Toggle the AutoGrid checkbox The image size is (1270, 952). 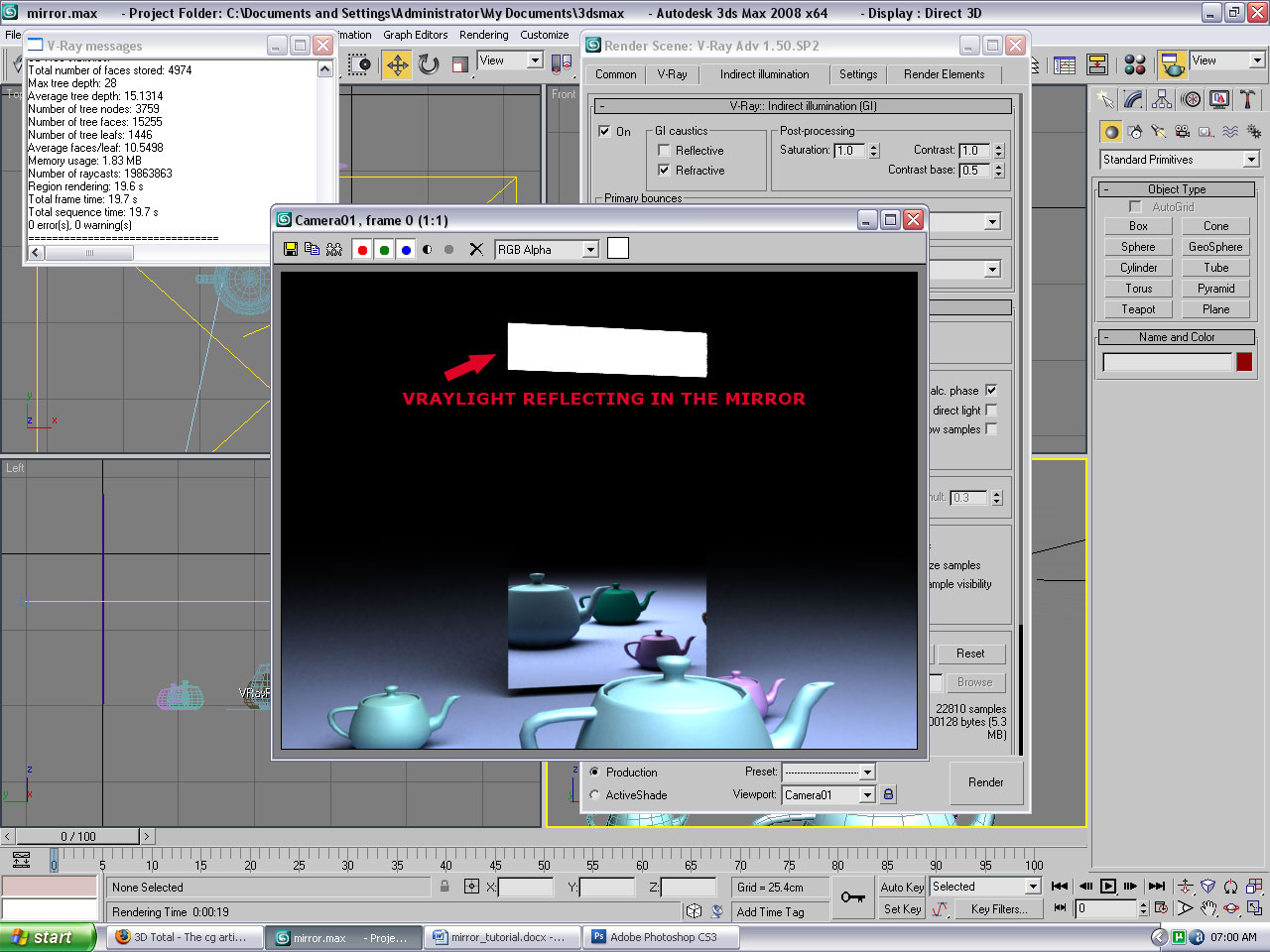coord(1135,206)
